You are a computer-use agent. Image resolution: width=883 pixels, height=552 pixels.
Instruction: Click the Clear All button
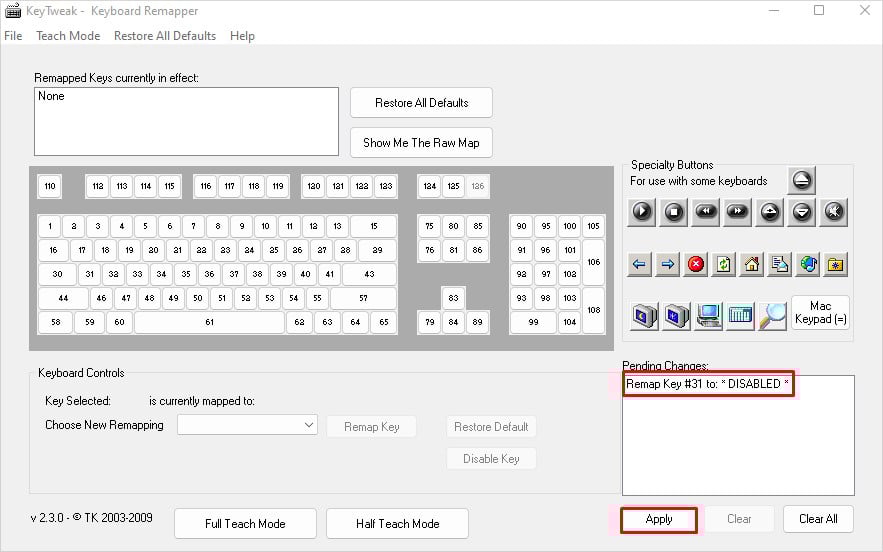(x=818, y=519)
